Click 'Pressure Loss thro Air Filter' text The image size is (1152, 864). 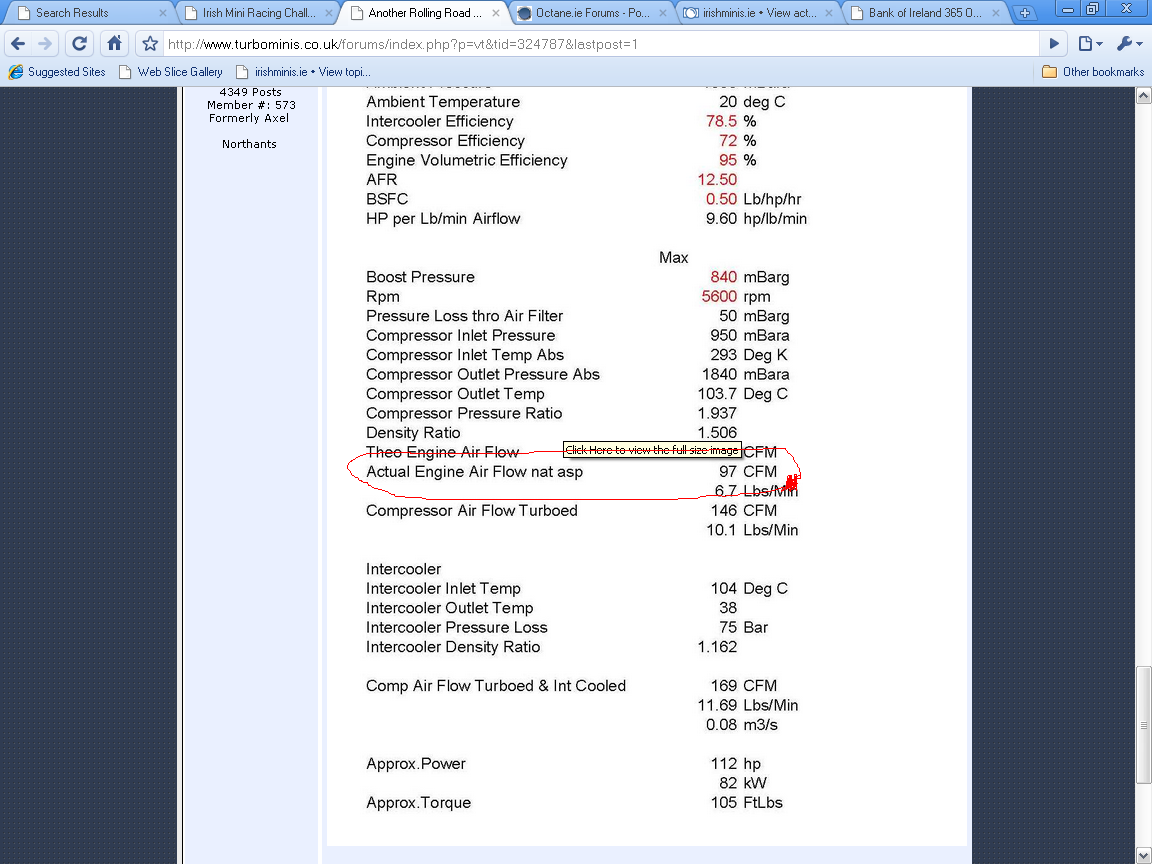coord(464,316)
